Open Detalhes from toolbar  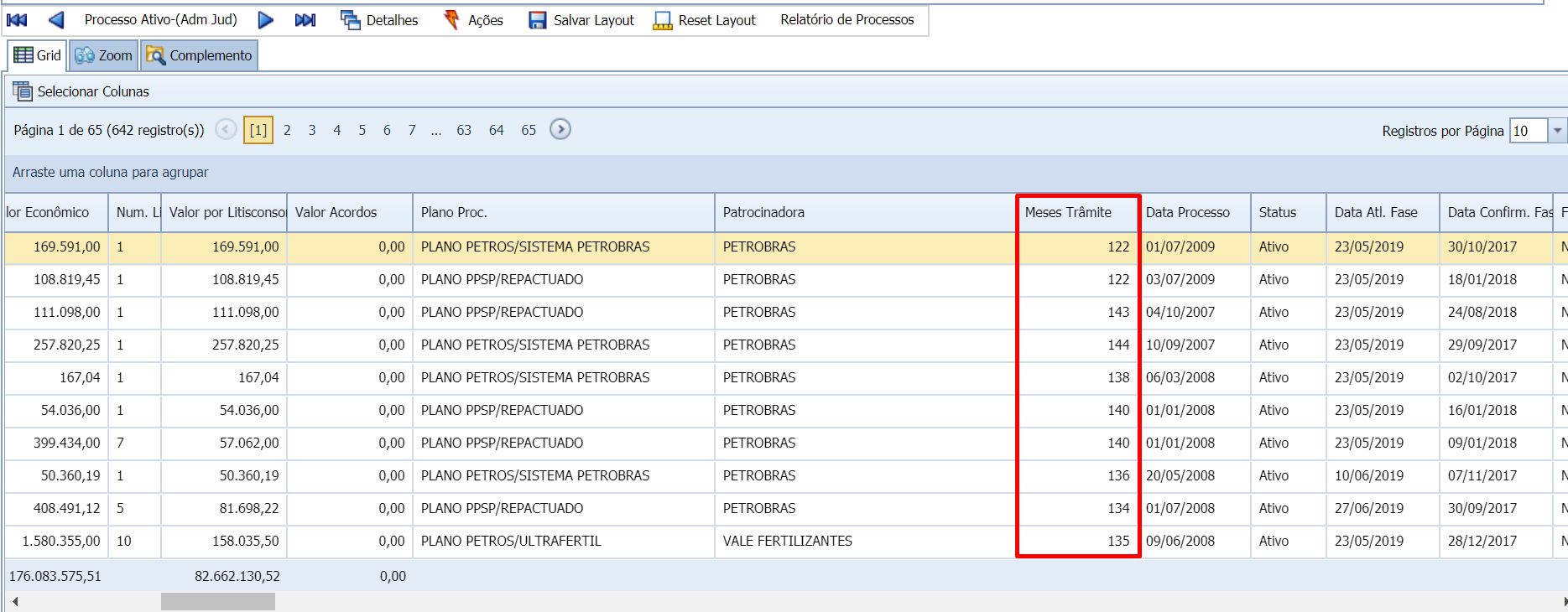(x=379, y=20)
